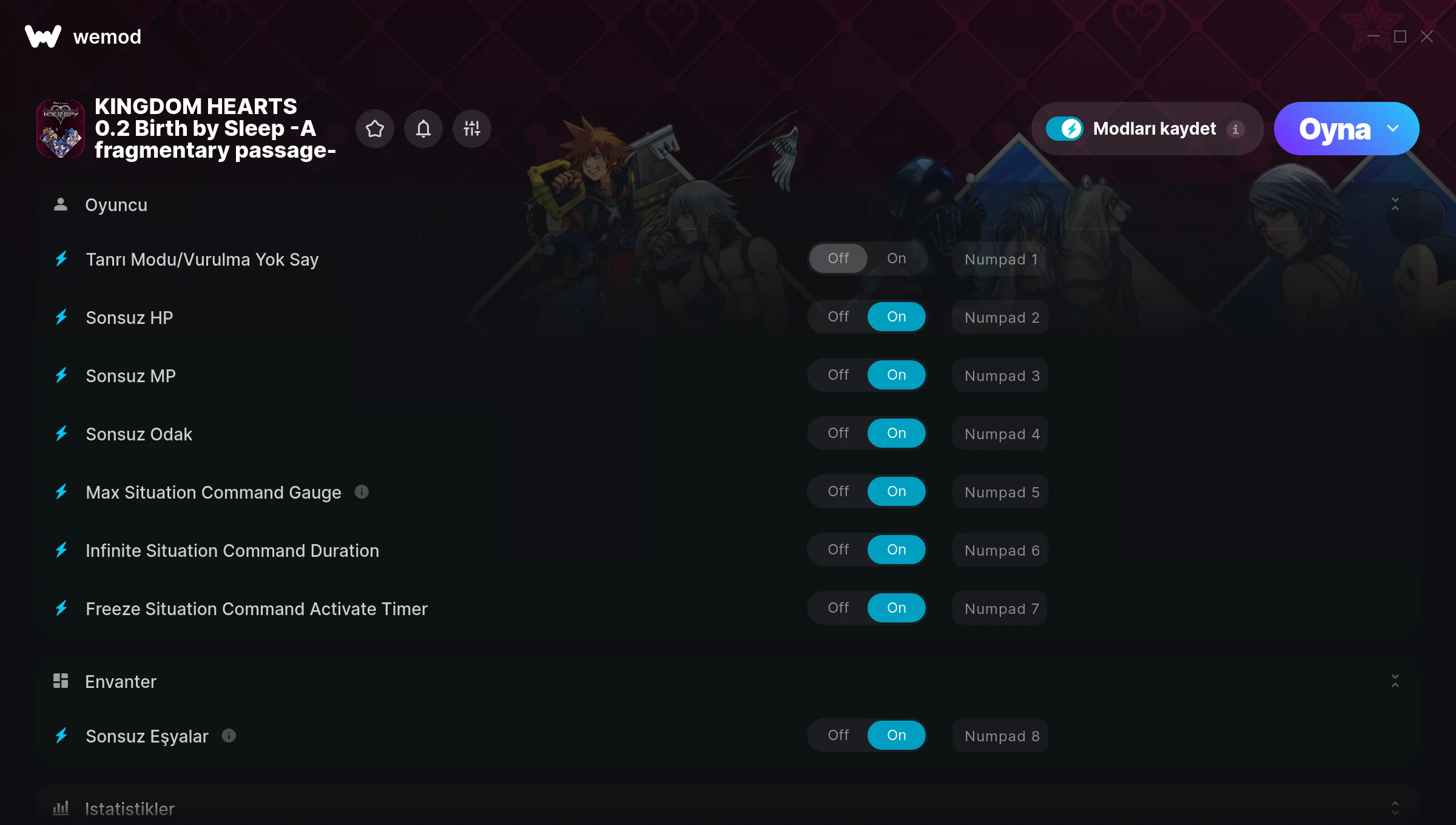Click the person icon beside Oyuncu
The height and width of the screenshot is (825, 1456).
tap(61, 204)
